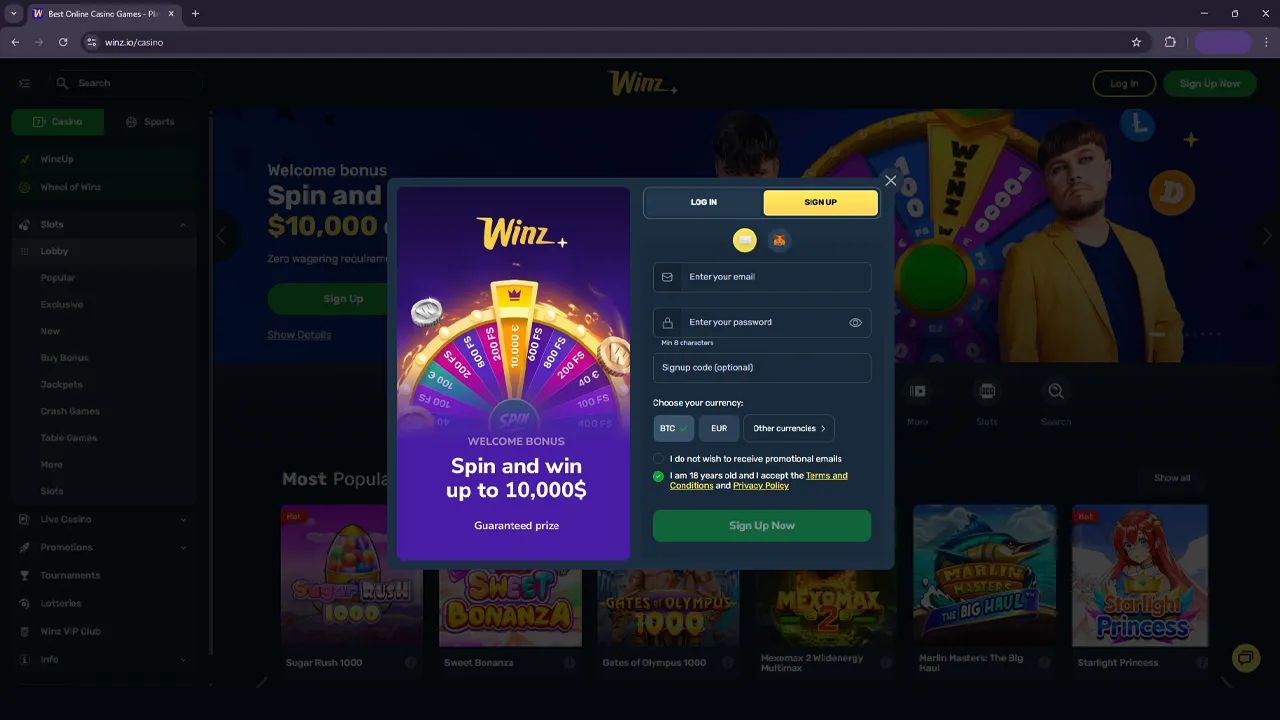This screenshot has width=1280, height=720.
Task: Open the live chat support bubble icon
Action: tap(1246, 657)
